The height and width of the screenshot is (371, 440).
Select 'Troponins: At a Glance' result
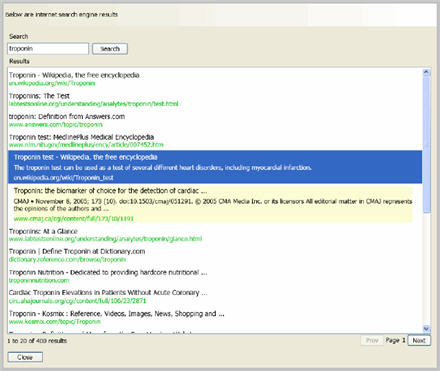pos(43,231)
